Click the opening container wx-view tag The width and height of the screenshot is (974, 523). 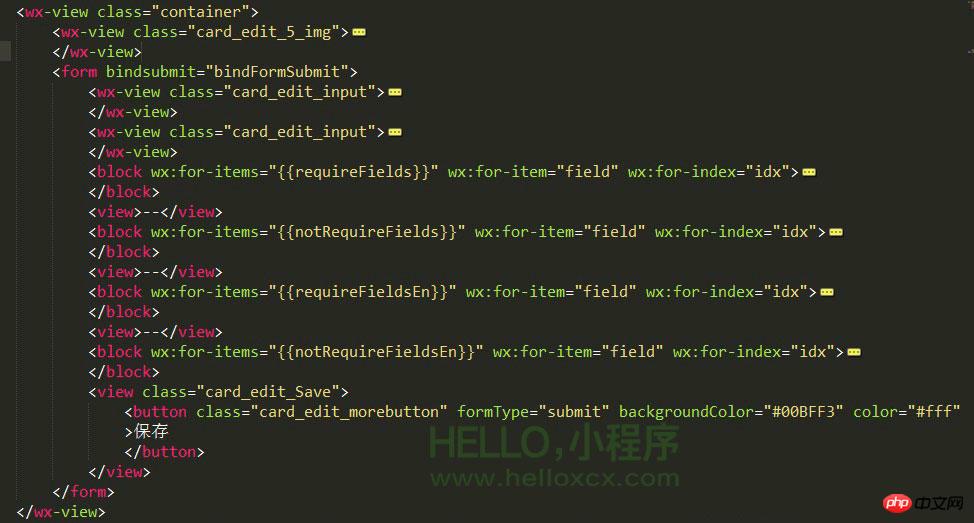click(x=137, y=12)
